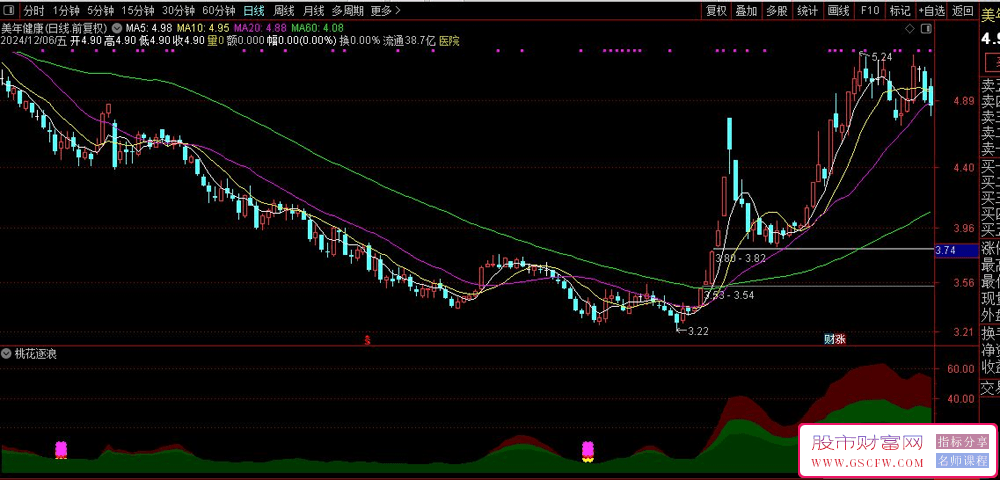
Task: Click the 5.24 high price label
Action: point(881,57)
